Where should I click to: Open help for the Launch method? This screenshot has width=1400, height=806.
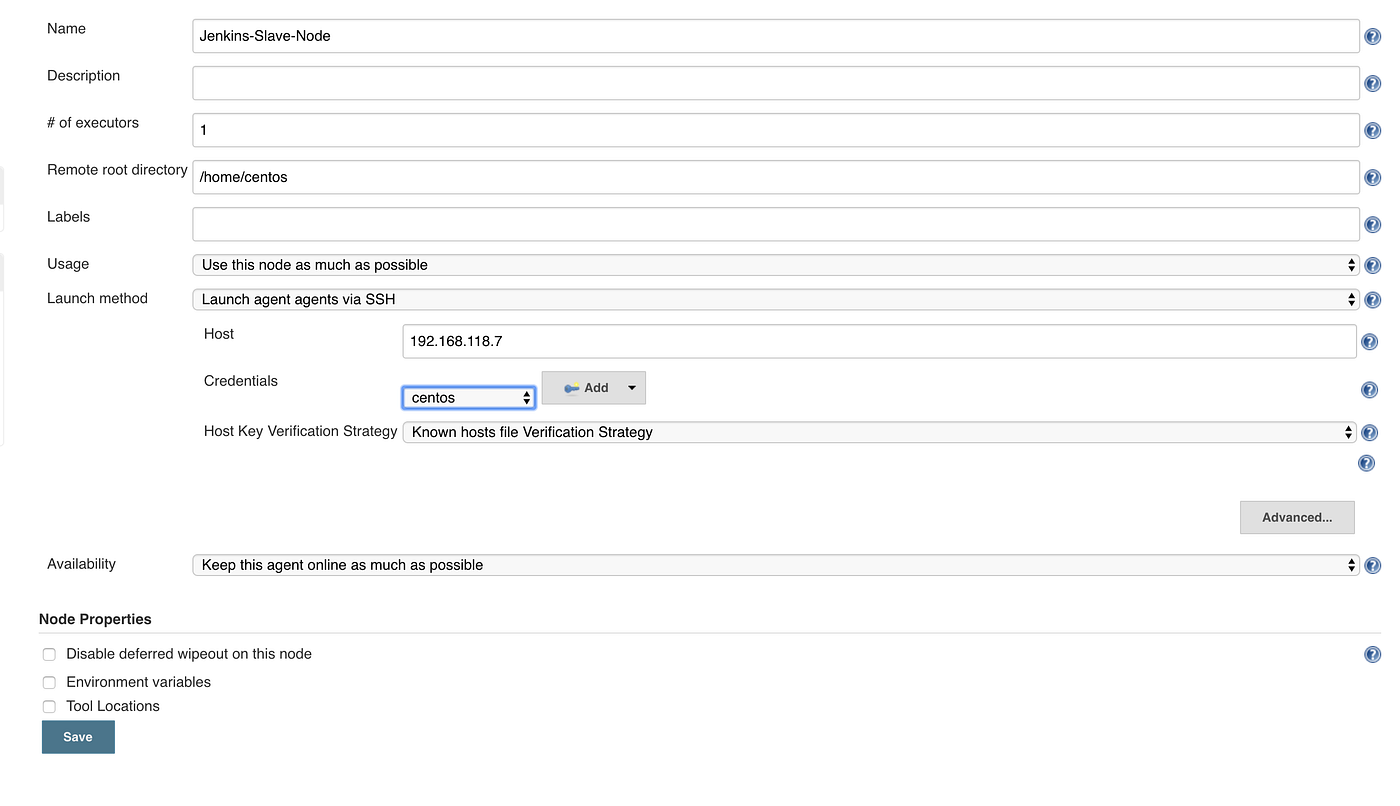pyautogui.click(x=1372, y=299)
